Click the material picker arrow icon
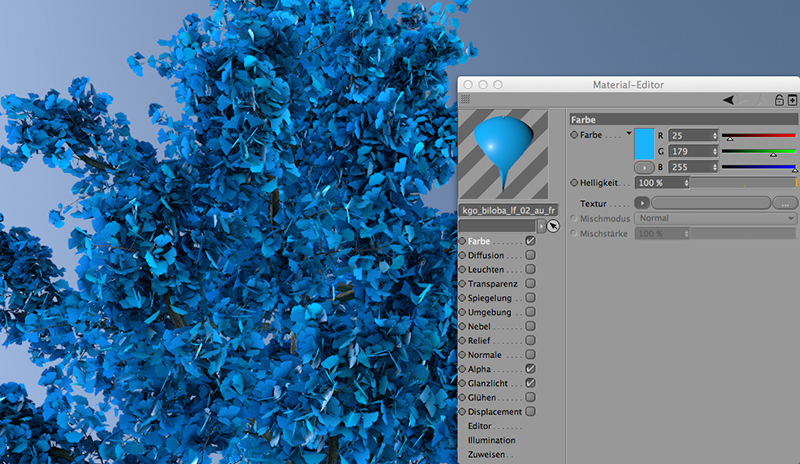The image size is (800, 464). pyautogui.click(x=553, y=227)
